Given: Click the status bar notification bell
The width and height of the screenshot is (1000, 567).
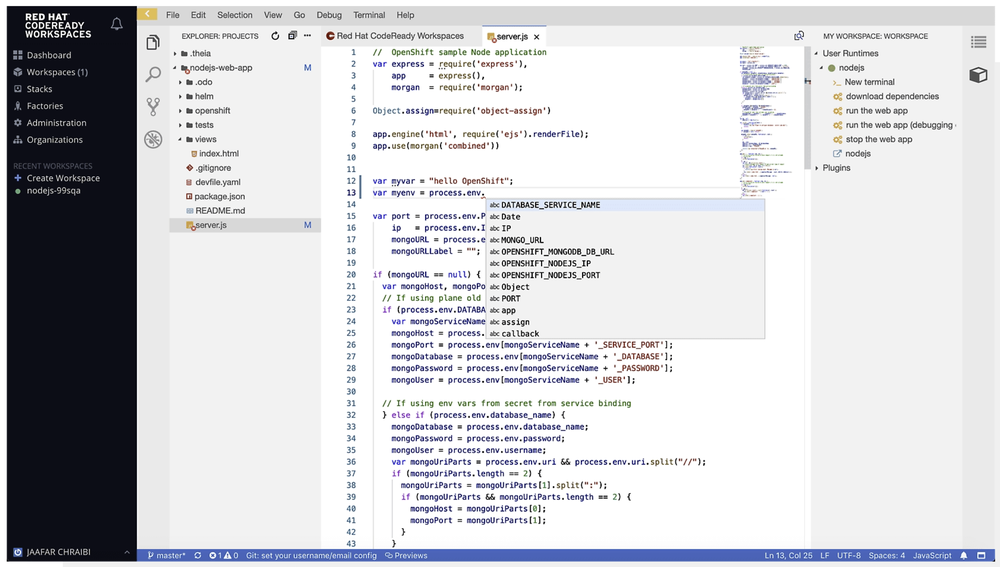Looking at the screenshot, I should tap(964, 556).
